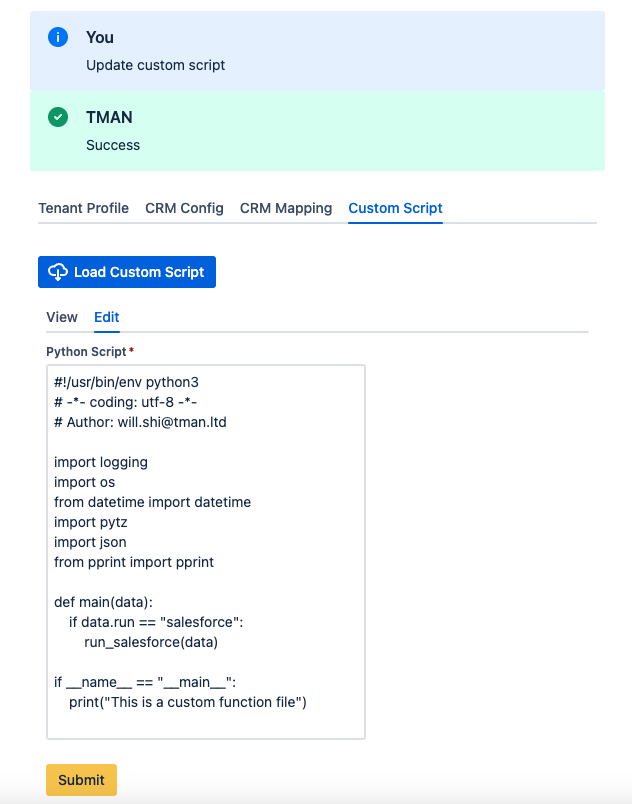Click the 'def main(data):' line
This screenshot has height=804, width=632.
point(104,602)
